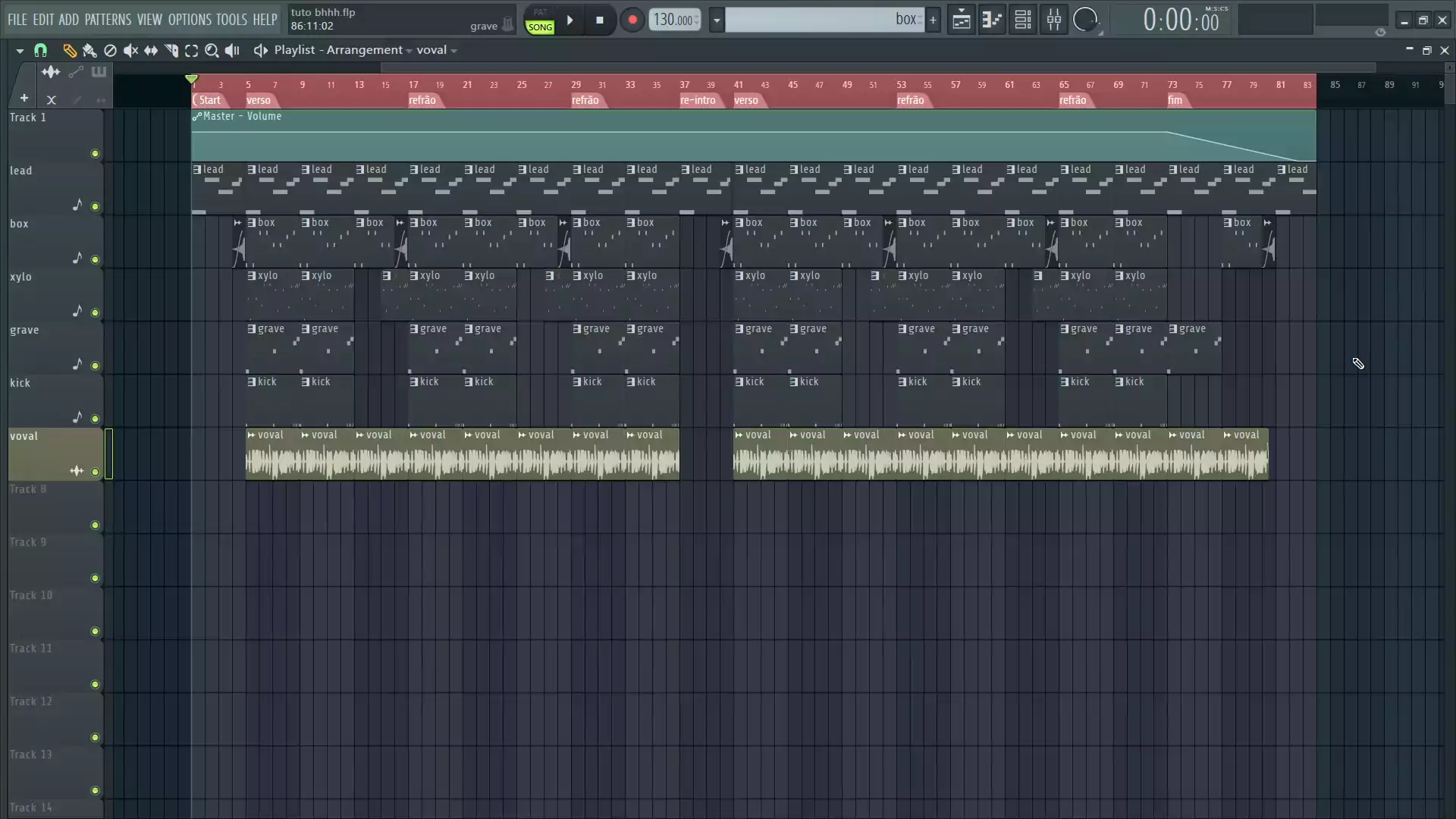Mute the box track green dot
Image resolution: width=1456 pixels, height=819 pixels.
95,259
